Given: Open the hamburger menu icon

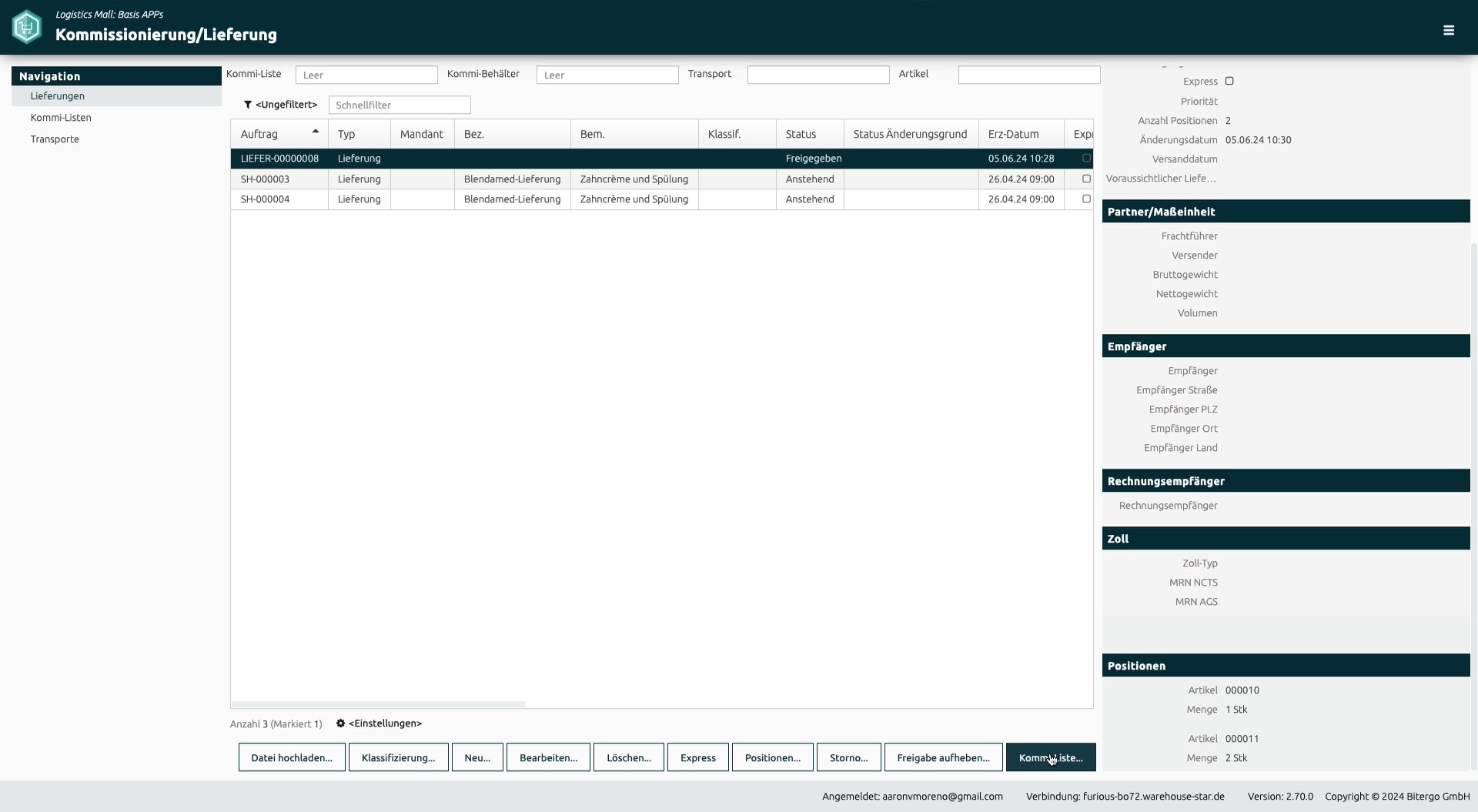Looking at the screenshot, I should pos(1449,30).
